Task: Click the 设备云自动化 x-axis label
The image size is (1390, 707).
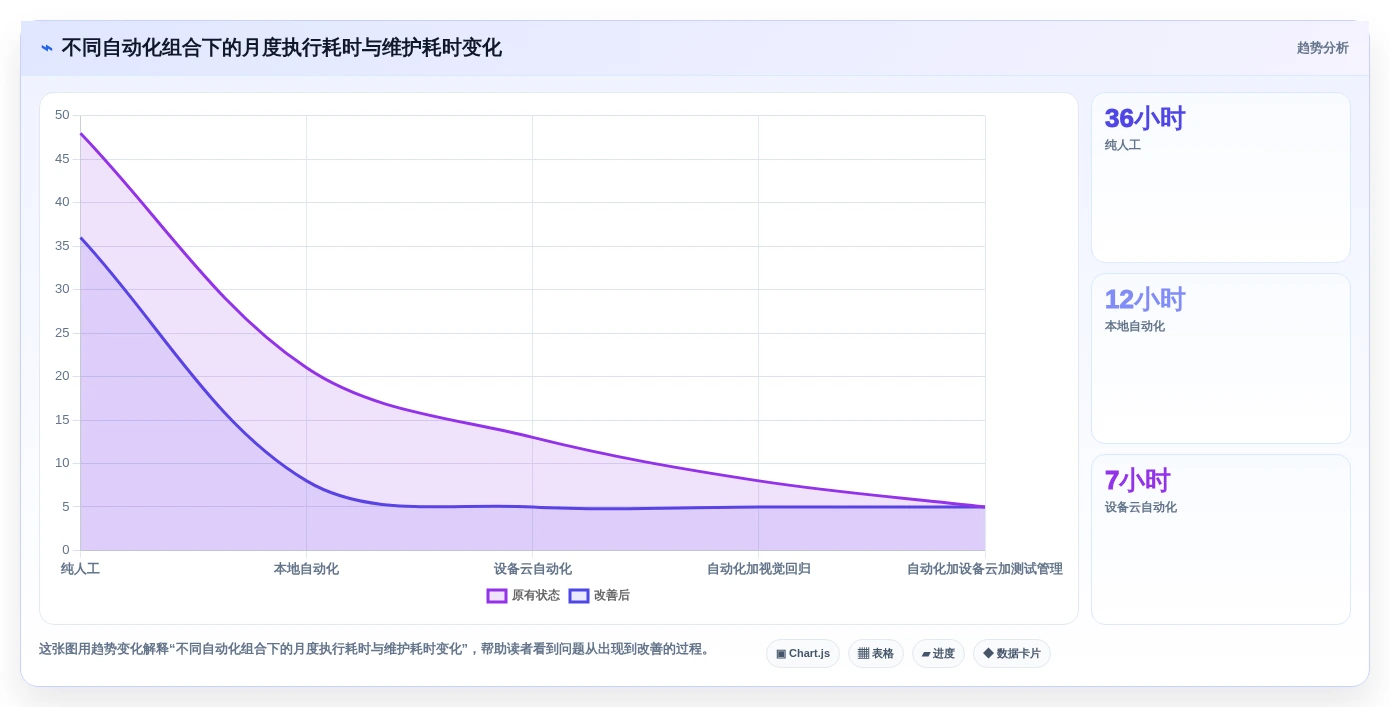Action: (532, 569)
